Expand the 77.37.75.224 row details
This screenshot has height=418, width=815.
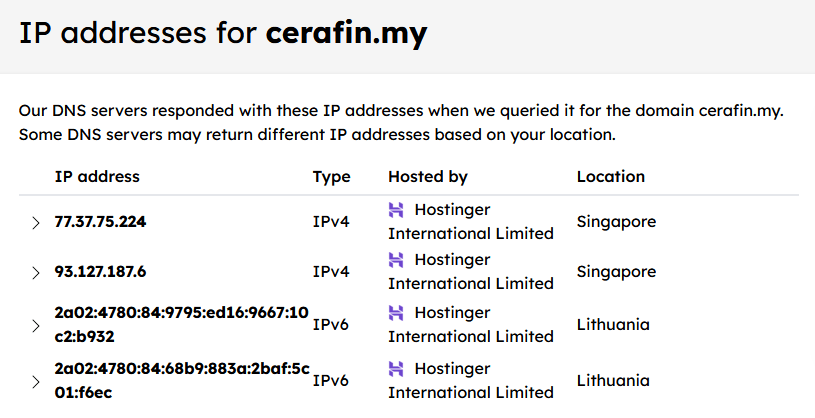[36, 222]
